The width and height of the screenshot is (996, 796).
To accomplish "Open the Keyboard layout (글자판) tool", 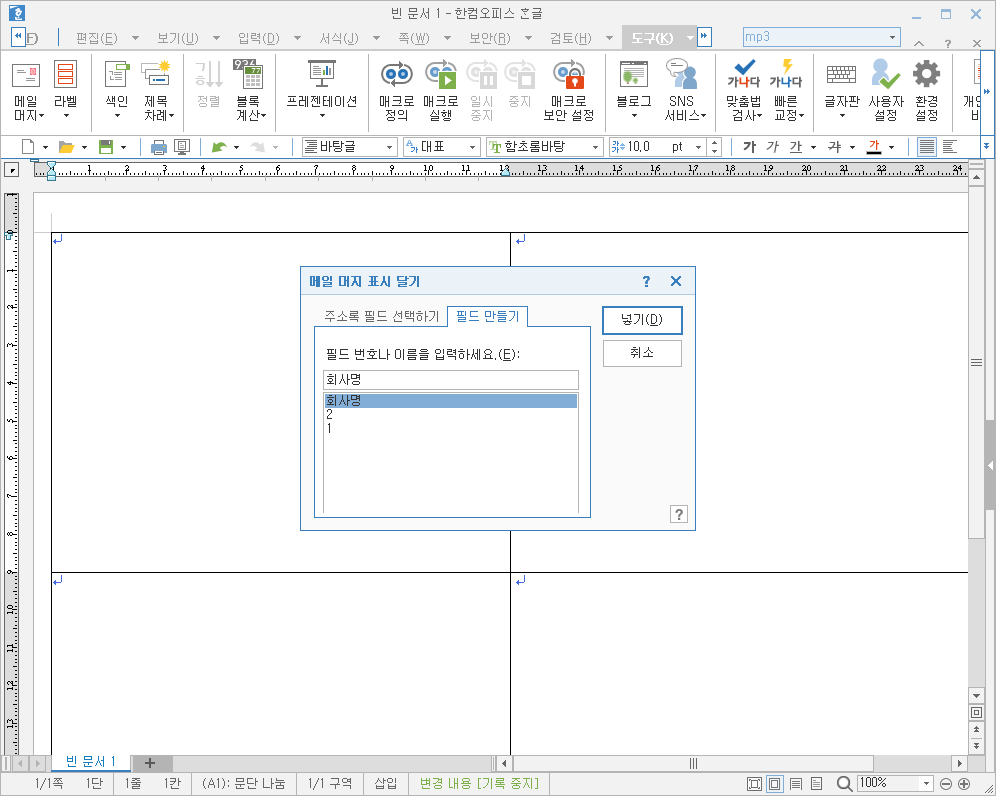I will click(x=842, y=90).
